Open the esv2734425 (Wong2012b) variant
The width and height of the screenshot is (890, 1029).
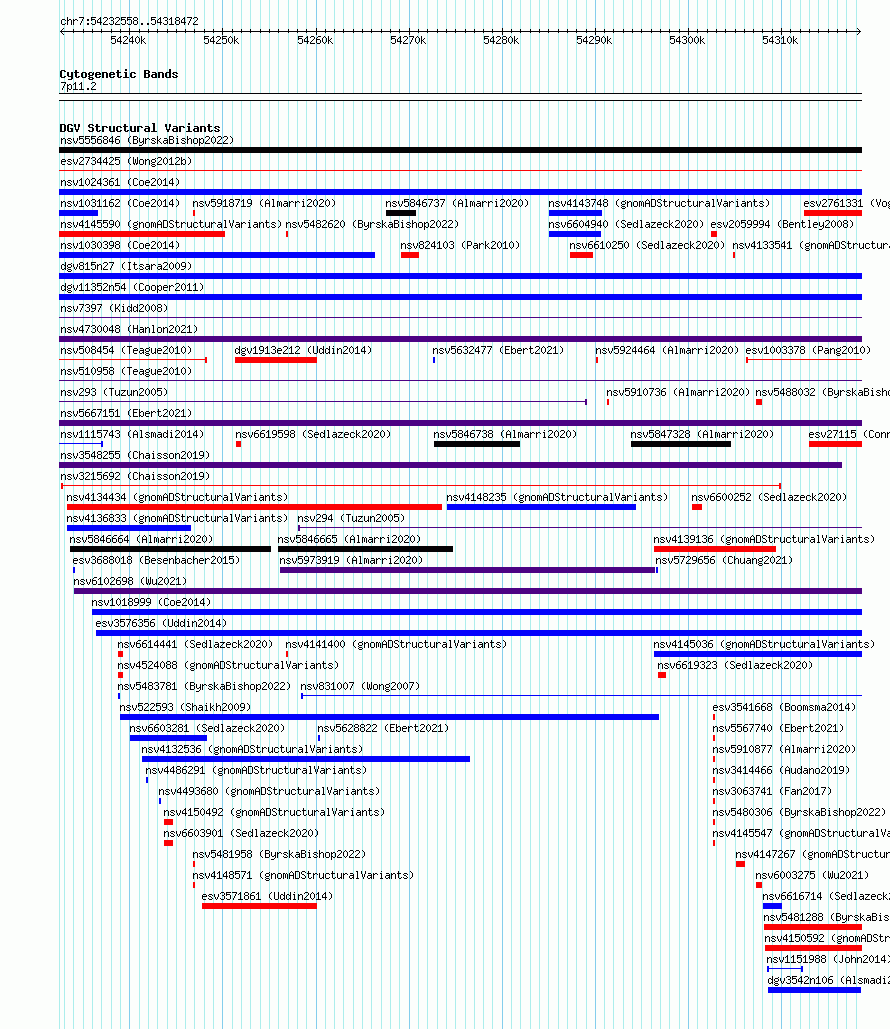coord(126,161)
